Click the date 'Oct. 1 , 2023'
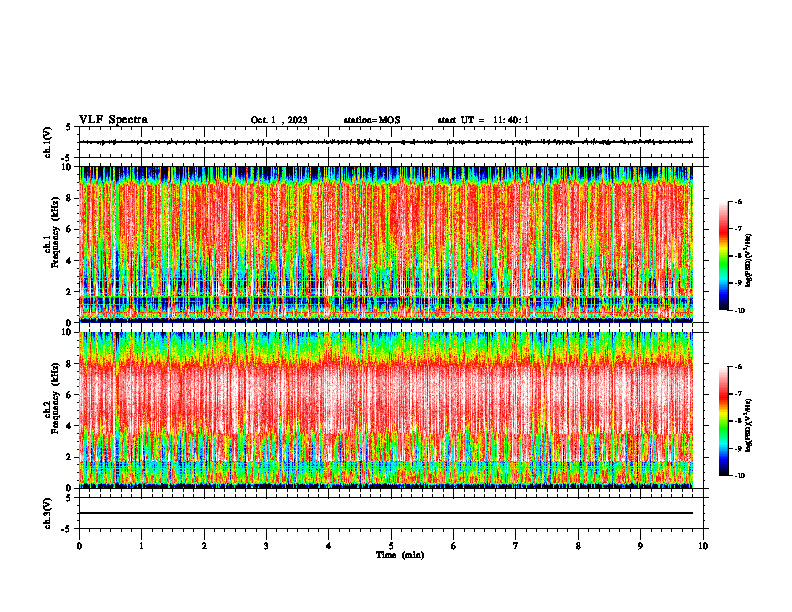Viewport: 792px width, 612px height. (x=279, y=120)
